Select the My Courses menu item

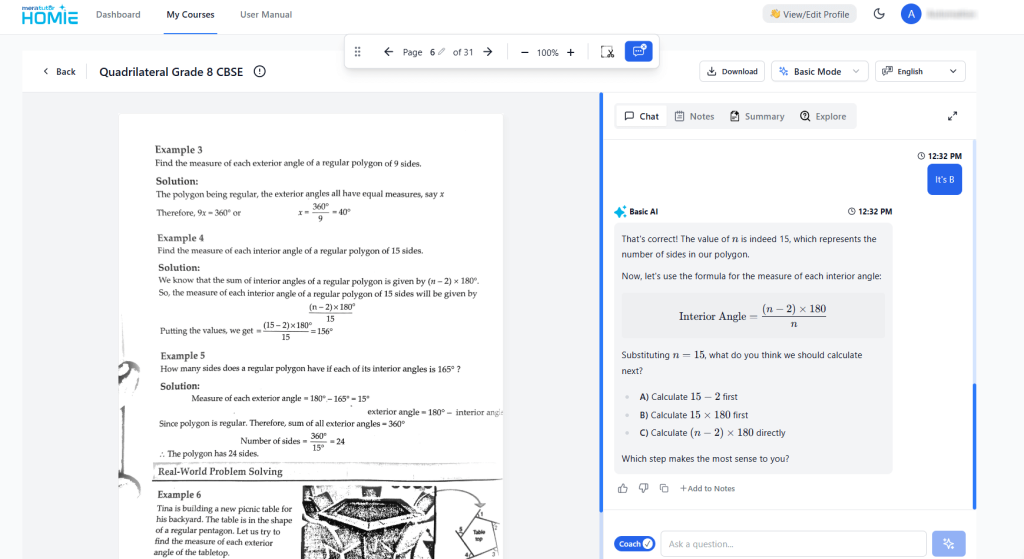click(190, 14)
